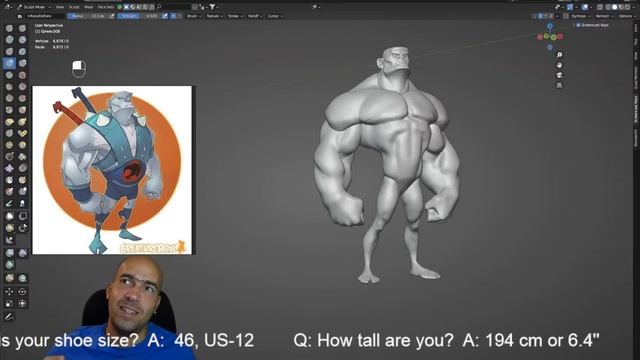Select the Box Mask tool
This screenshot has height=360, width=640.
[9, 216]
